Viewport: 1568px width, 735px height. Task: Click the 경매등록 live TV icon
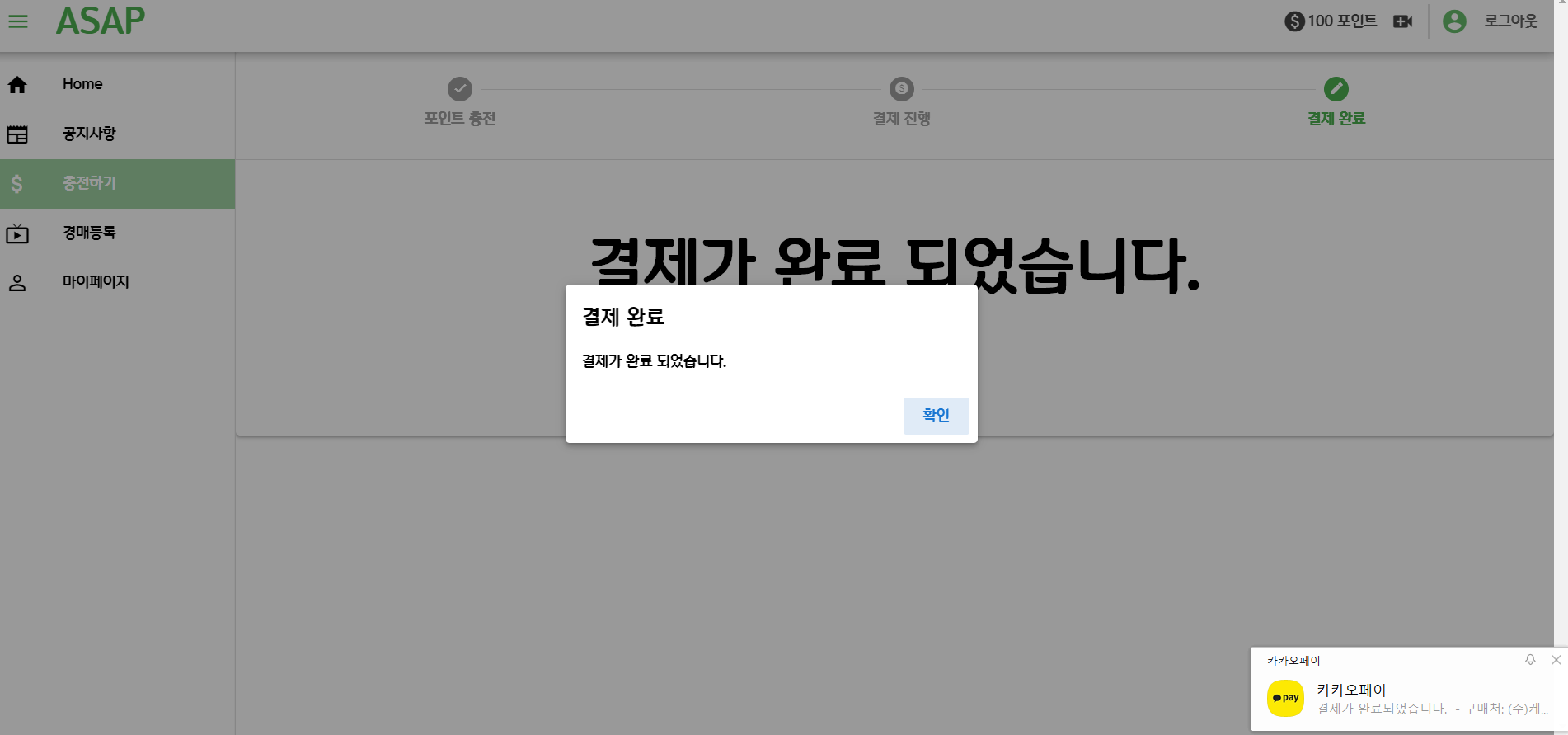point(17,233)
